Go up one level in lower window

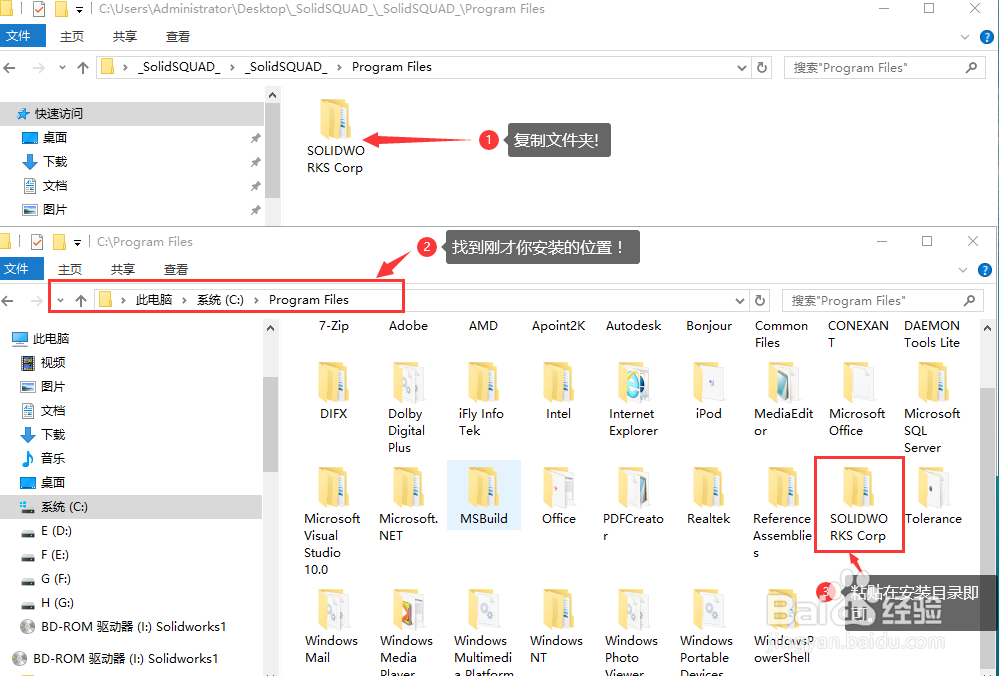(x=81, y=301)
